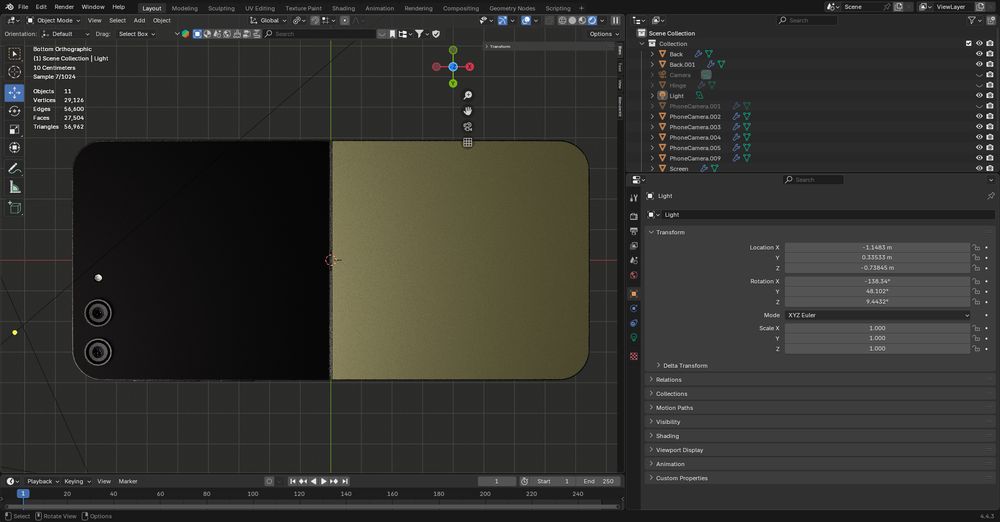Select the Add Cube tool

[x=15, y=207]
